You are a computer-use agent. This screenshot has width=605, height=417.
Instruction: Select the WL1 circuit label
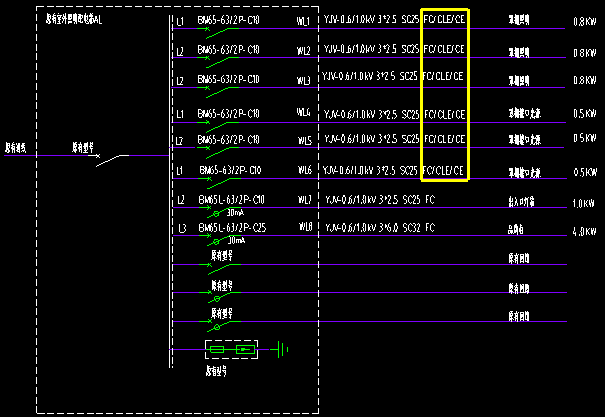(303, 21)
